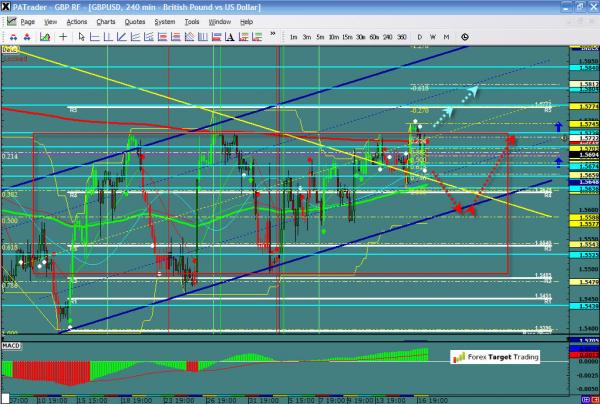Click the last red-green levels tool icon
Screen dimensions: 600x404
pos(257,37)
